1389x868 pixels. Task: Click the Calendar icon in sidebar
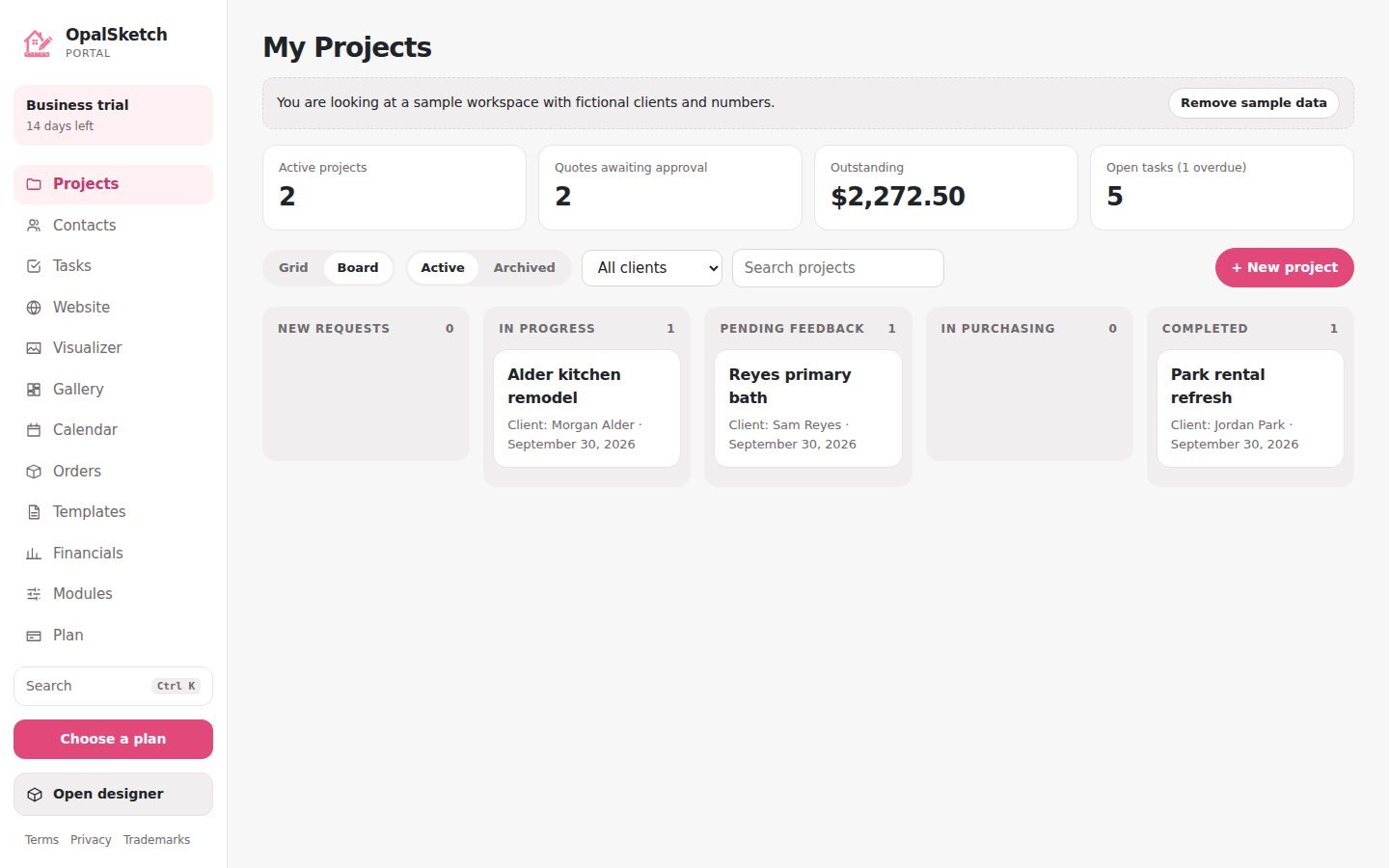tap(34, 430)
